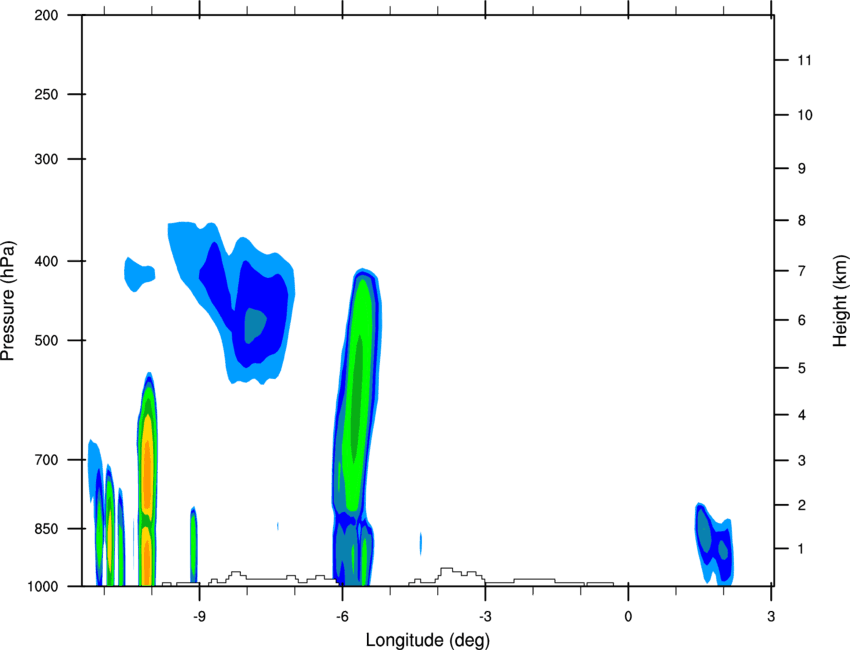Click height tick label 11
This screenshot has width=850, height=650.
coord(804,60)
